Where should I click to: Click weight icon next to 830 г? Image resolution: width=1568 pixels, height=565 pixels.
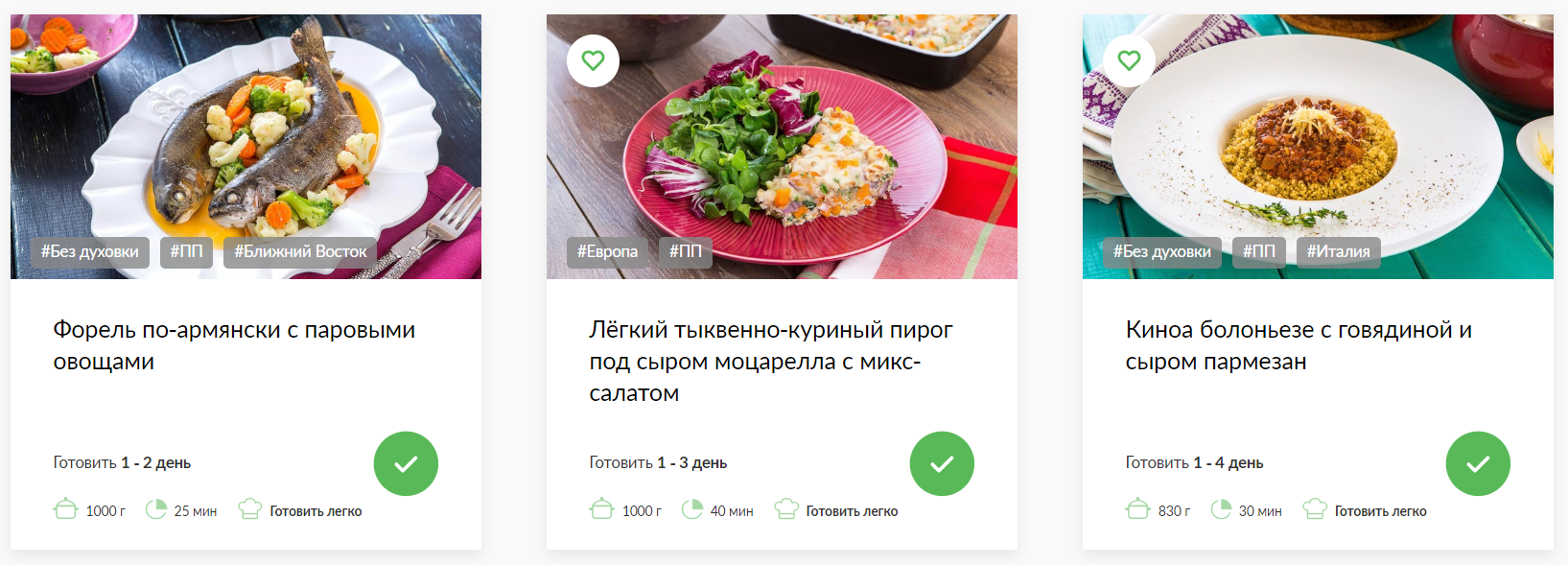point(1137,508)
